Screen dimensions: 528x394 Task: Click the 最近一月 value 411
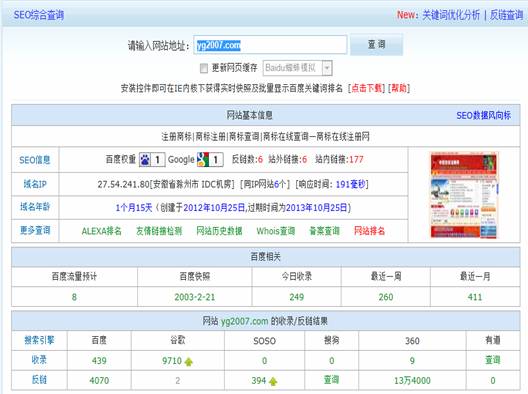coord(475,297)
